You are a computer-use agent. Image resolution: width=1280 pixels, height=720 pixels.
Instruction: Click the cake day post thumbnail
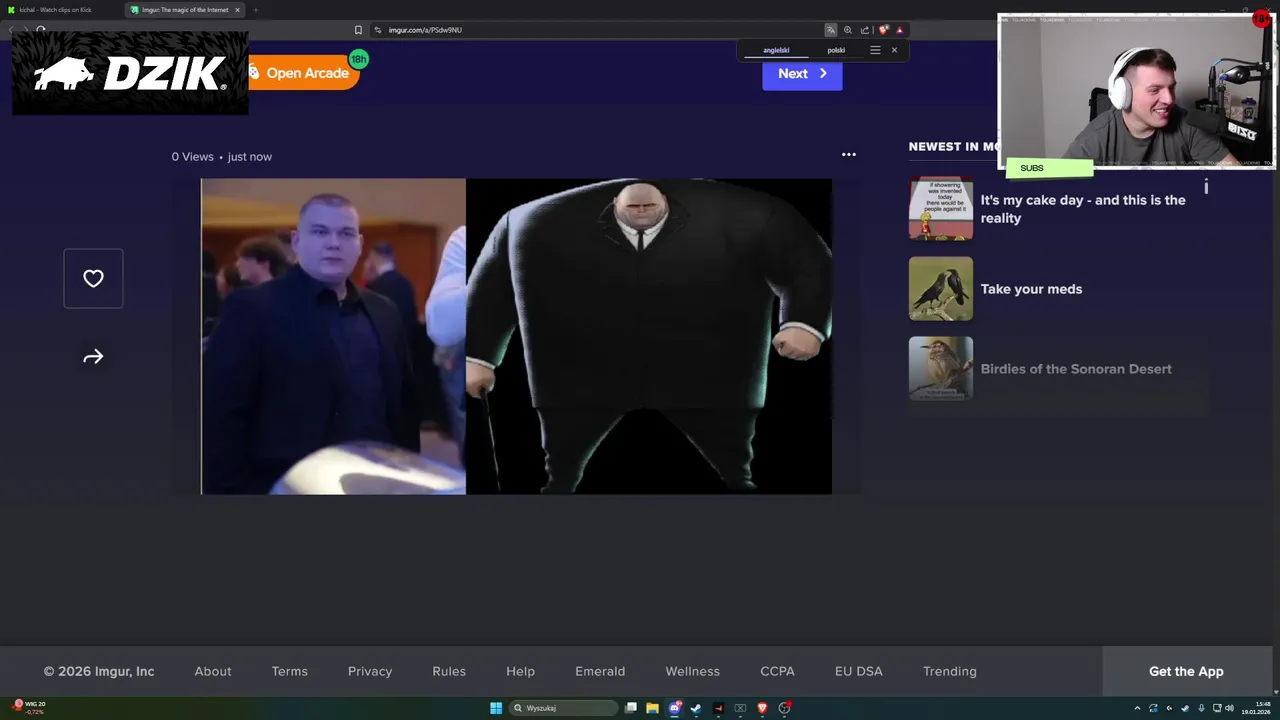941,209
